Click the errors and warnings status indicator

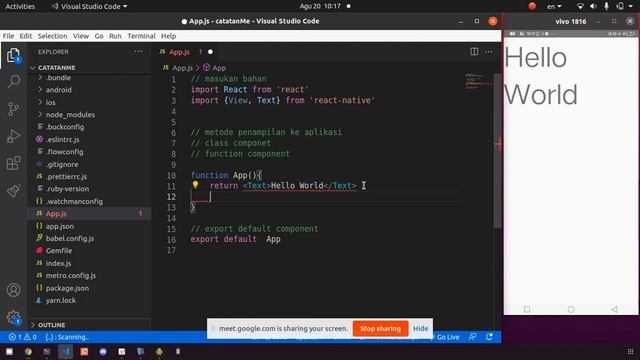pos(22,337)
